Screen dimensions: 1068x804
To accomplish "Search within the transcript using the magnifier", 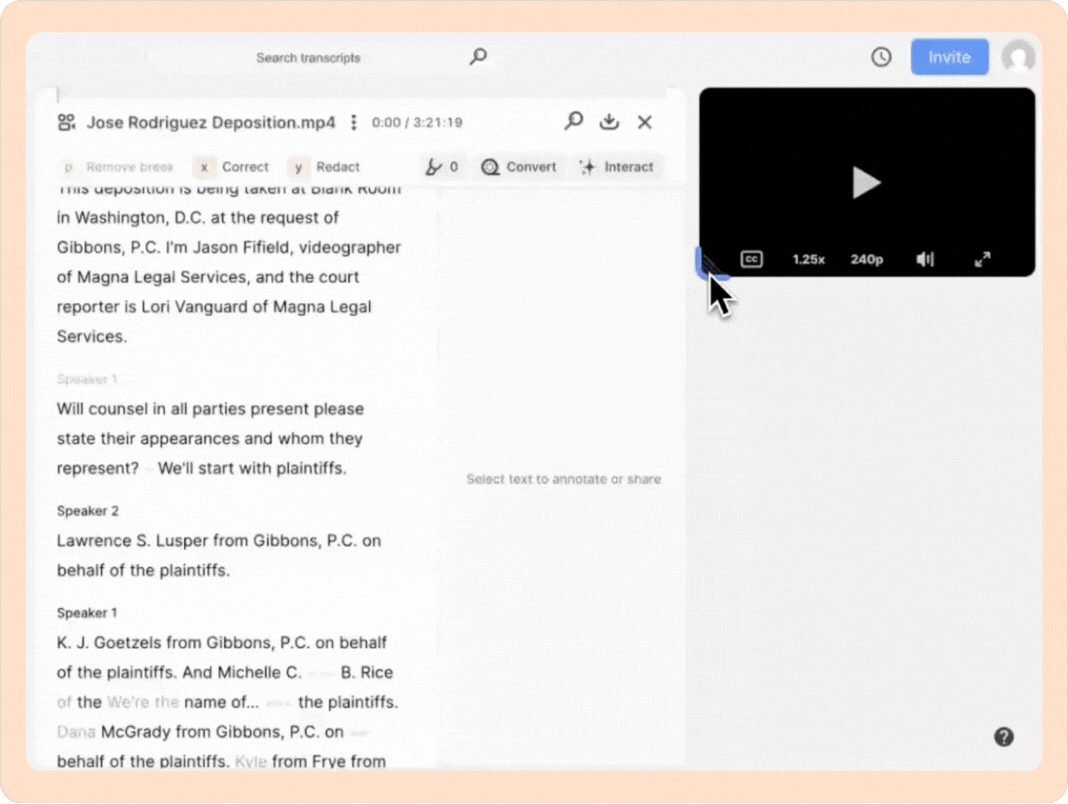I will (x=574, y=122).
